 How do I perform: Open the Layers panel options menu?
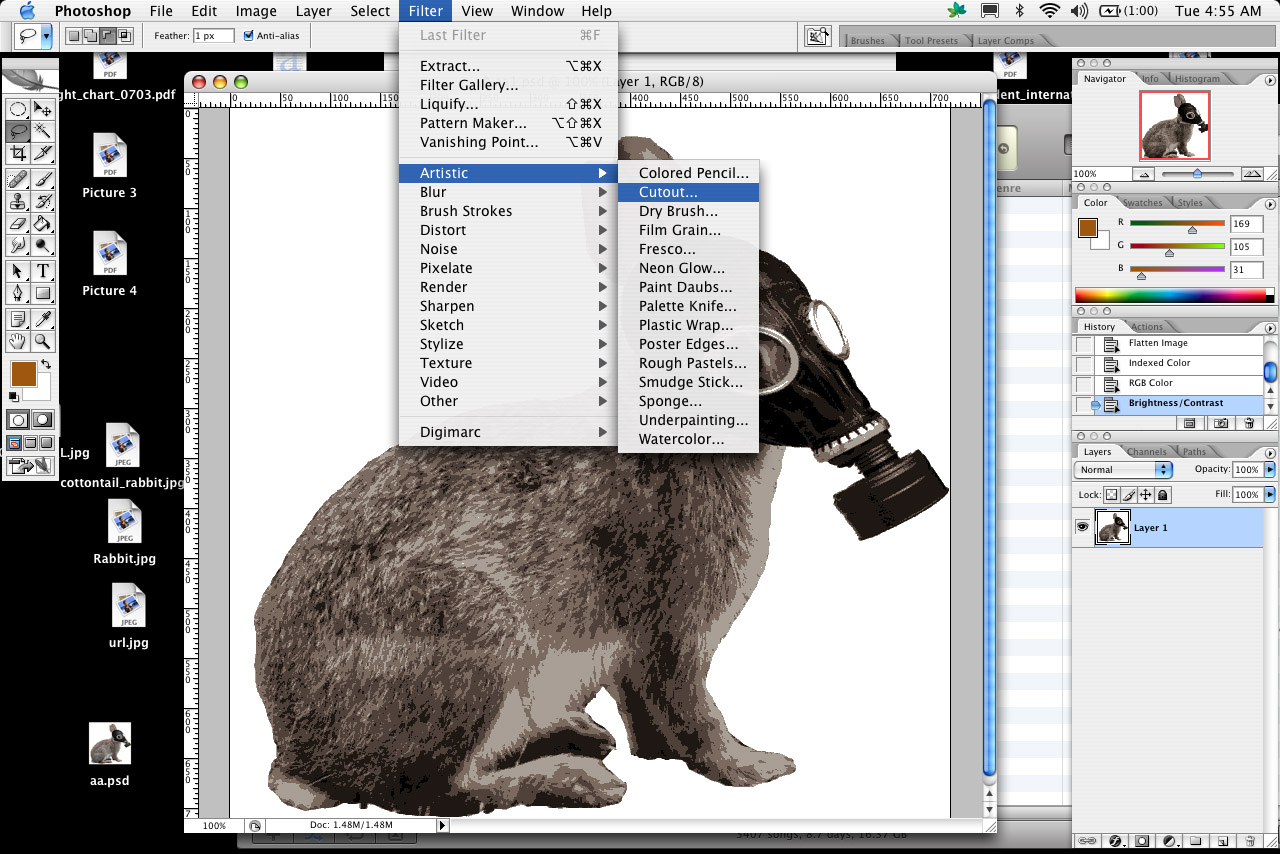coord(1270,452)
